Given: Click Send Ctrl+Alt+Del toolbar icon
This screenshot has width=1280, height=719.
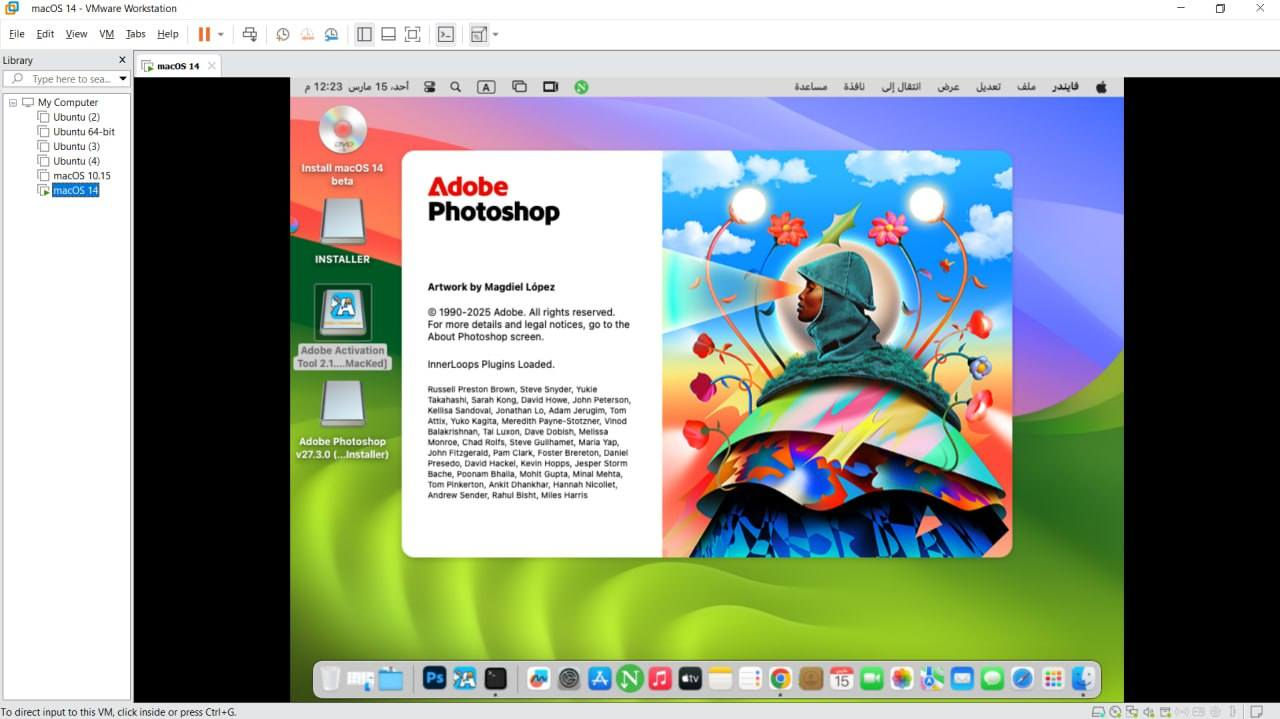Looking at the screenshot, I should [x=250, y=34].
